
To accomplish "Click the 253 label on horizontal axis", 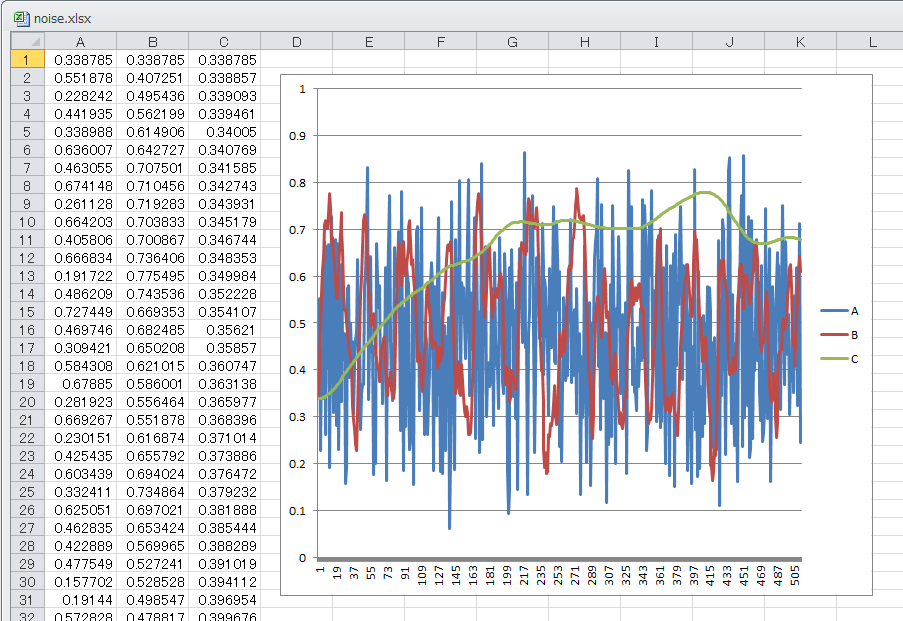I will [x=559, y=577].
